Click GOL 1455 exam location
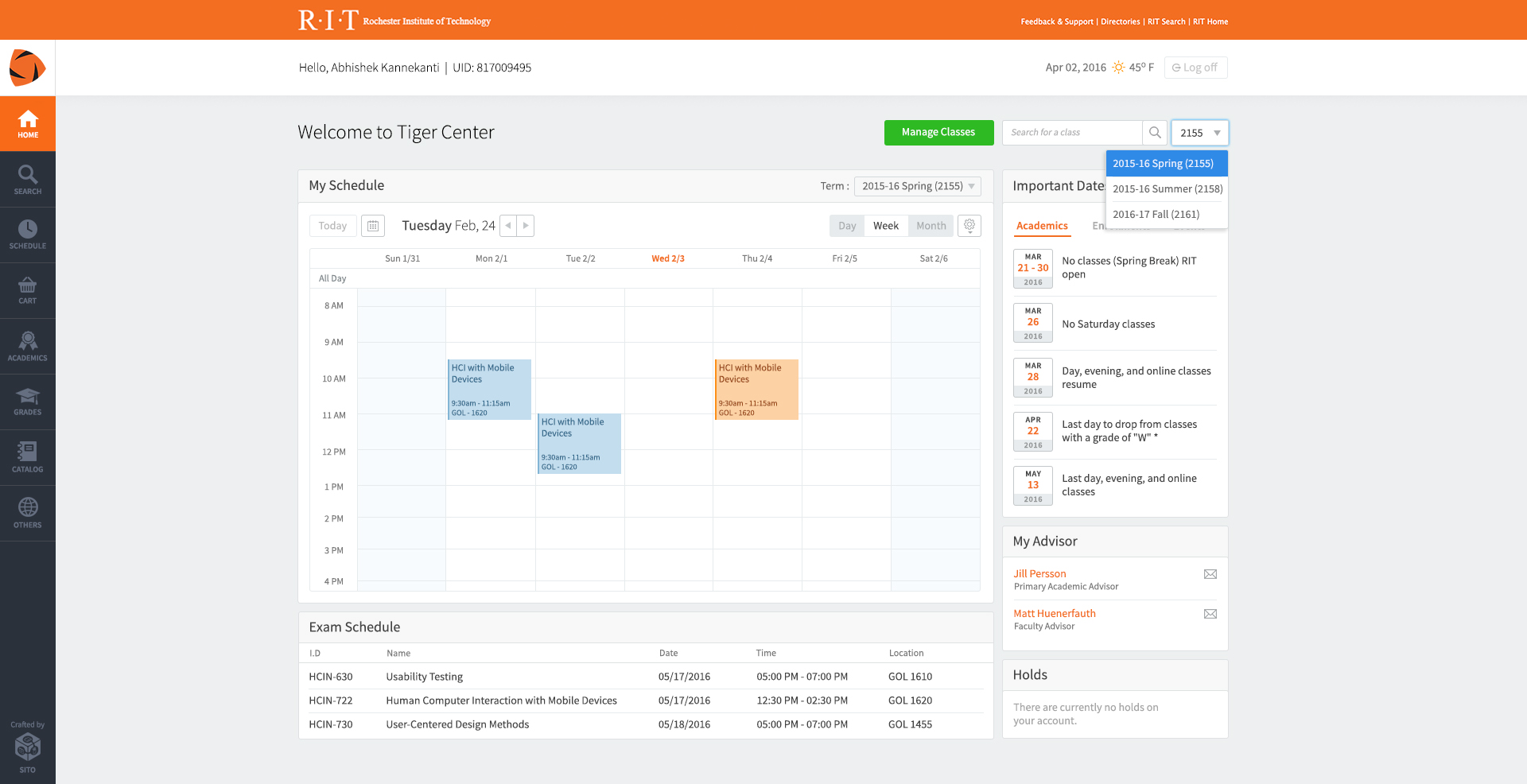 [x=910, y=724]
